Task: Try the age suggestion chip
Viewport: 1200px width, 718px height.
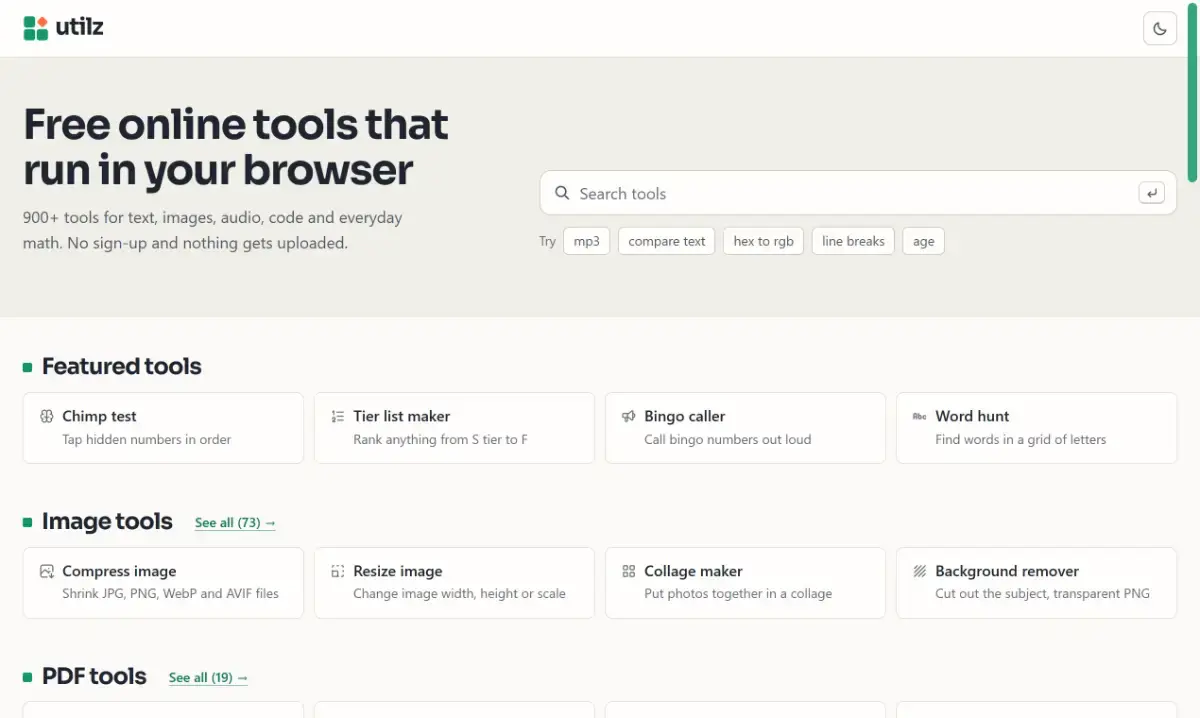Action: click(x=923, y=241)
